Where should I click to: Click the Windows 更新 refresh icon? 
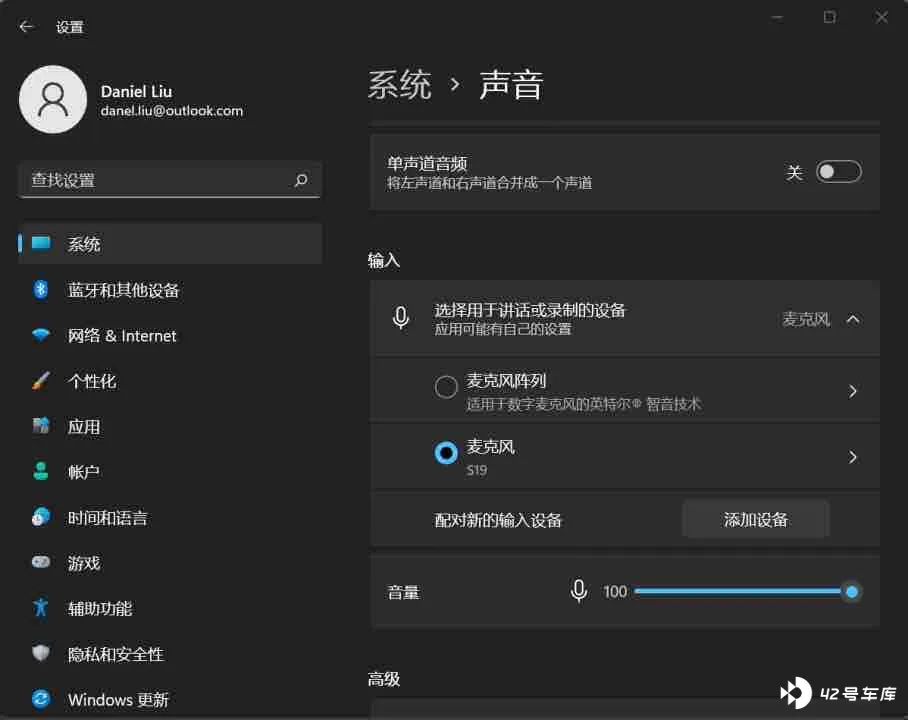click(x=41, y=699)
